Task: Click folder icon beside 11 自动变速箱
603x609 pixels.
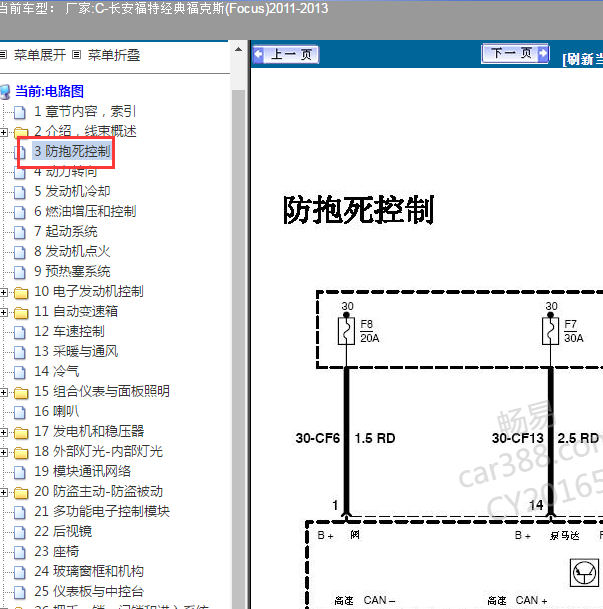Action: click(21, 313)
